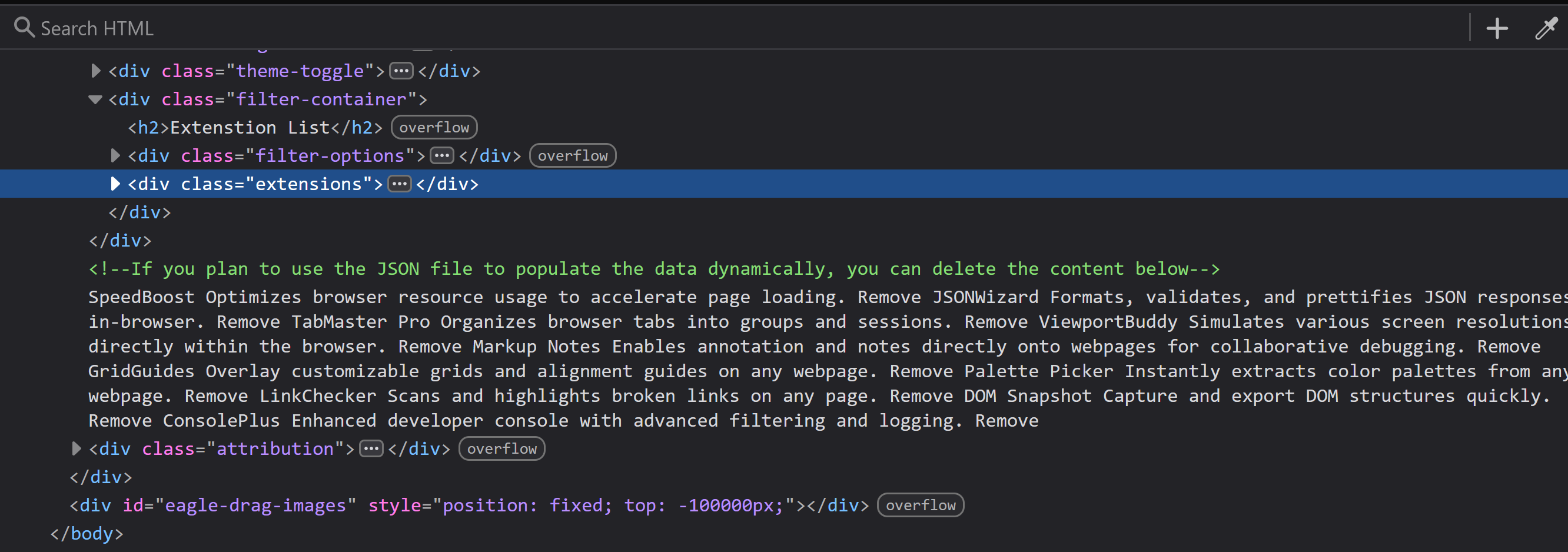The height and width of the screenshot is (552, 1568).
Task: Click ellipsis badge in extensions div
Action: [399, 184]
